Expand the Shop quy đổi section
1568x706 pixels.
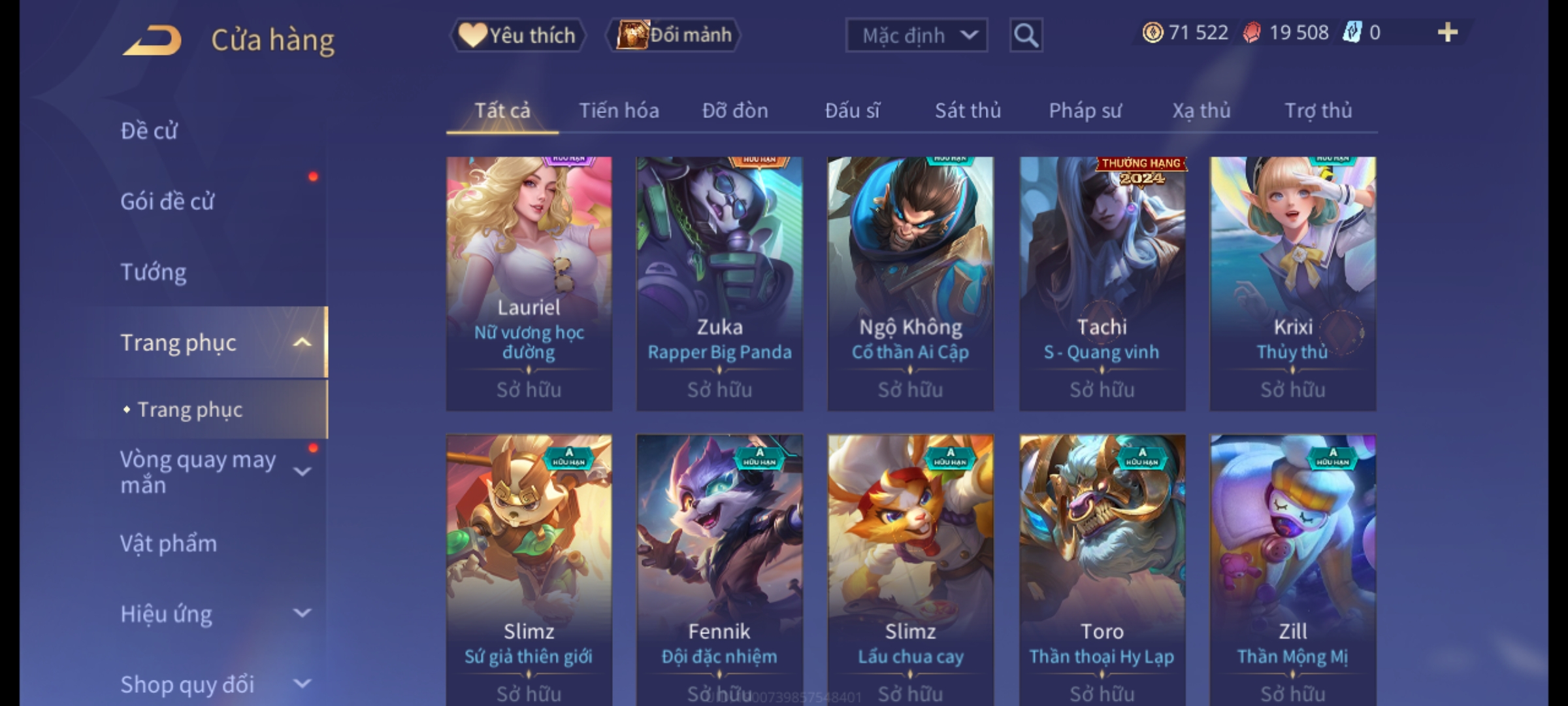tap(302, 684)
